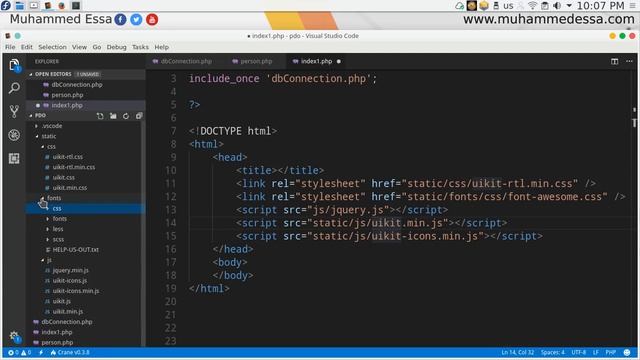The width and height of the screenshot is (640, 360).
Task: Click the feedback smiley in status bar
Action: pyautogui.click(x=627, y=352)
